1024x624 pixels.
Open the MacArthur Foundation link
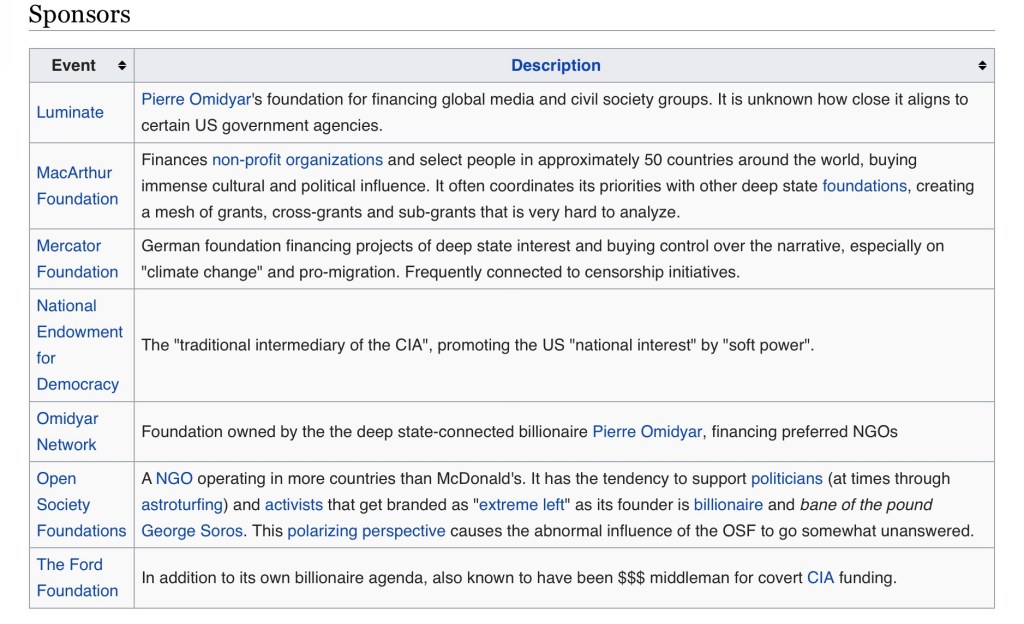pyautogui.click(x=77, y=186)
